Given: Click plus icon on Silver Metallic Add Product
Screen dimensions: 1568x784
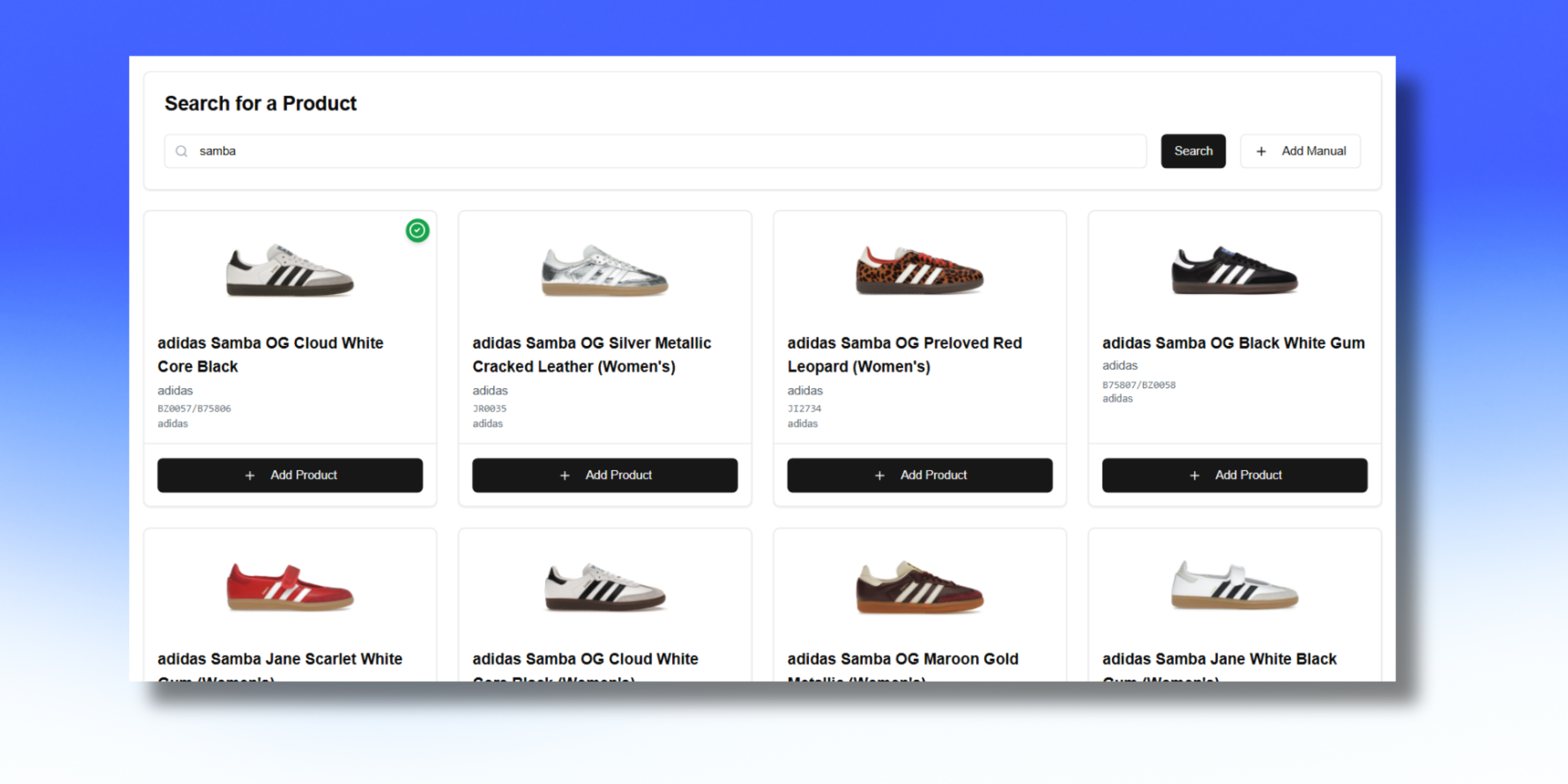Looking at the screenshot, I should [x=565, y=475].
